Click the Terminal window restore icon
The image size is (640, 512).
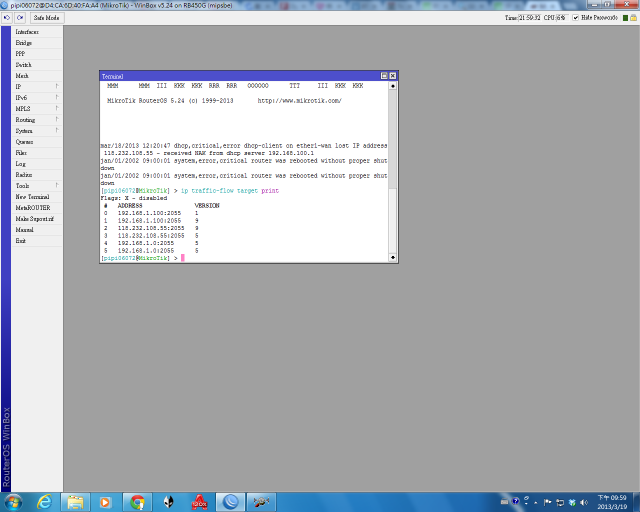384,76
